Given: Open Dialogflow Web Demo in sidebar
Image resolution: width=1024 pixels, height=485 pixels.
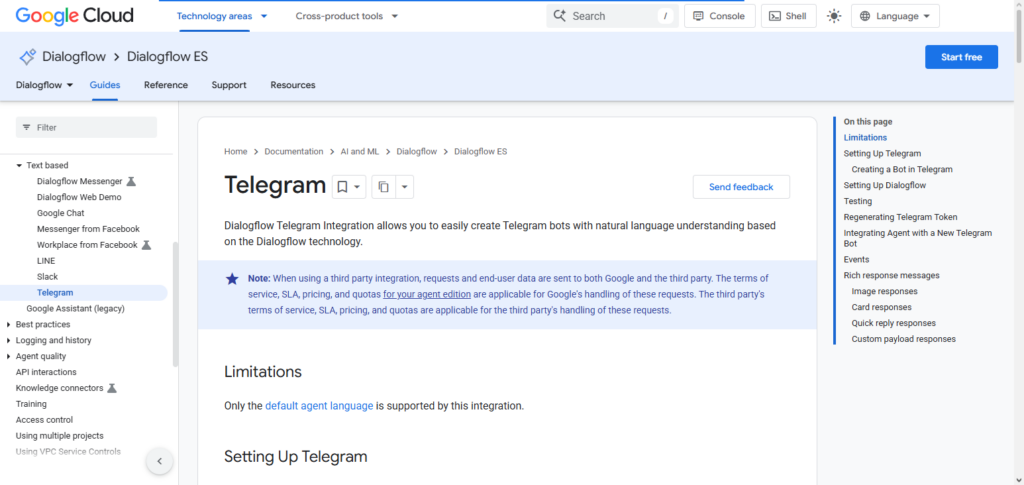Looking at the screenshot, I should (x=79, y=197).
